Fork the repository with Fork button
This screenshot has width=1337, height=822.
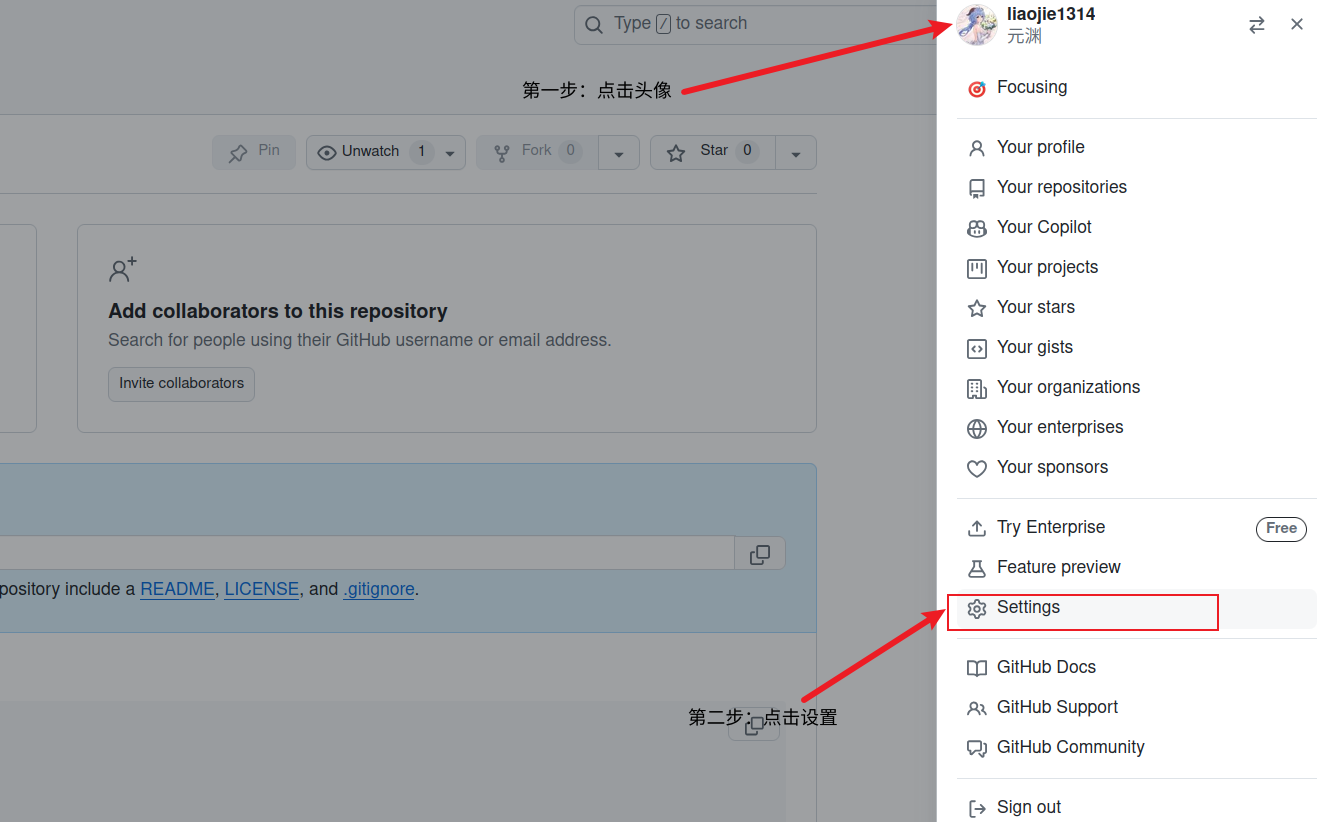tap(537, 152)
